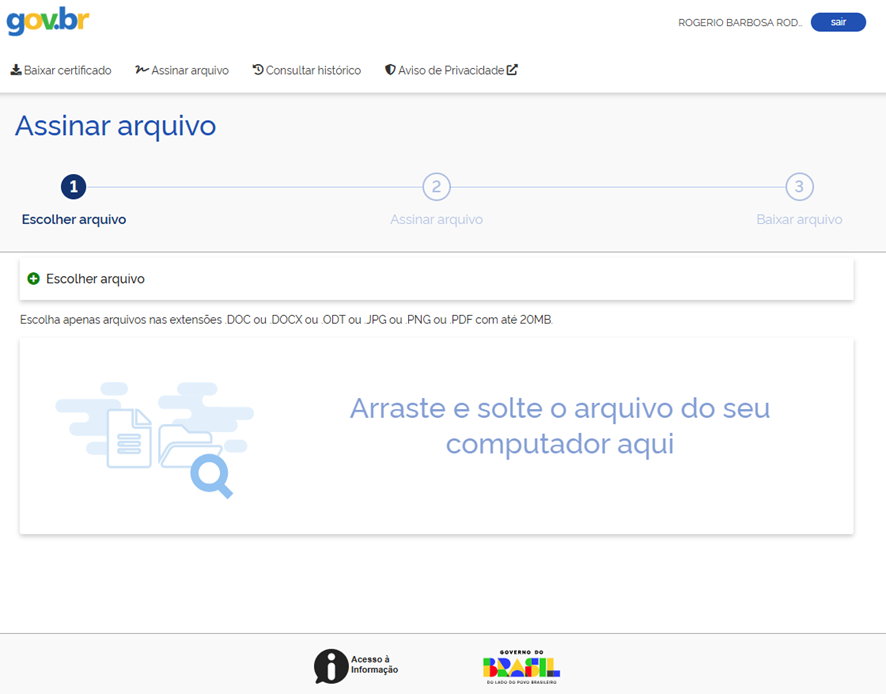Select step 3 circle labeled Baixar arquivo

pyautogui.click(x=799, y=187)
